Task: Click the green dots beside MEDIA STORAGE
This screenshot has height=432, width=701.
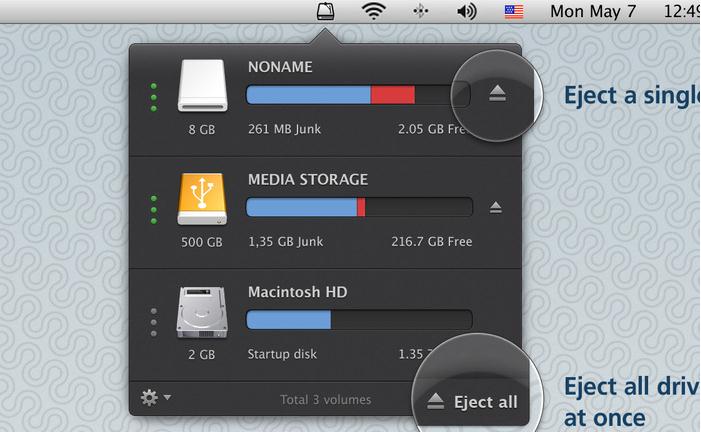Action: coord(154,210)
